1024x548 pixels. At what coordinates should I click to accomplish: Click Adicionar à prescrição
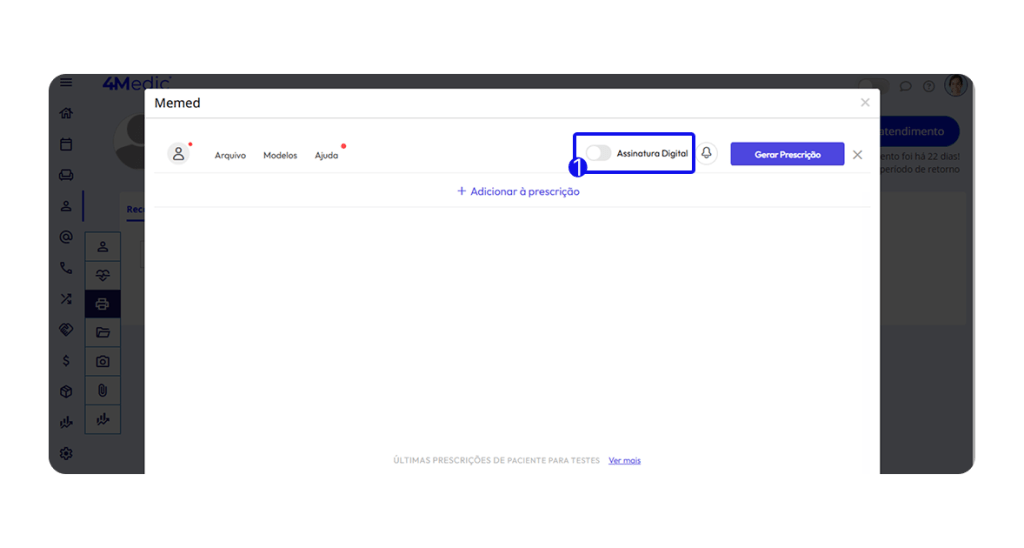click(518, 191)
